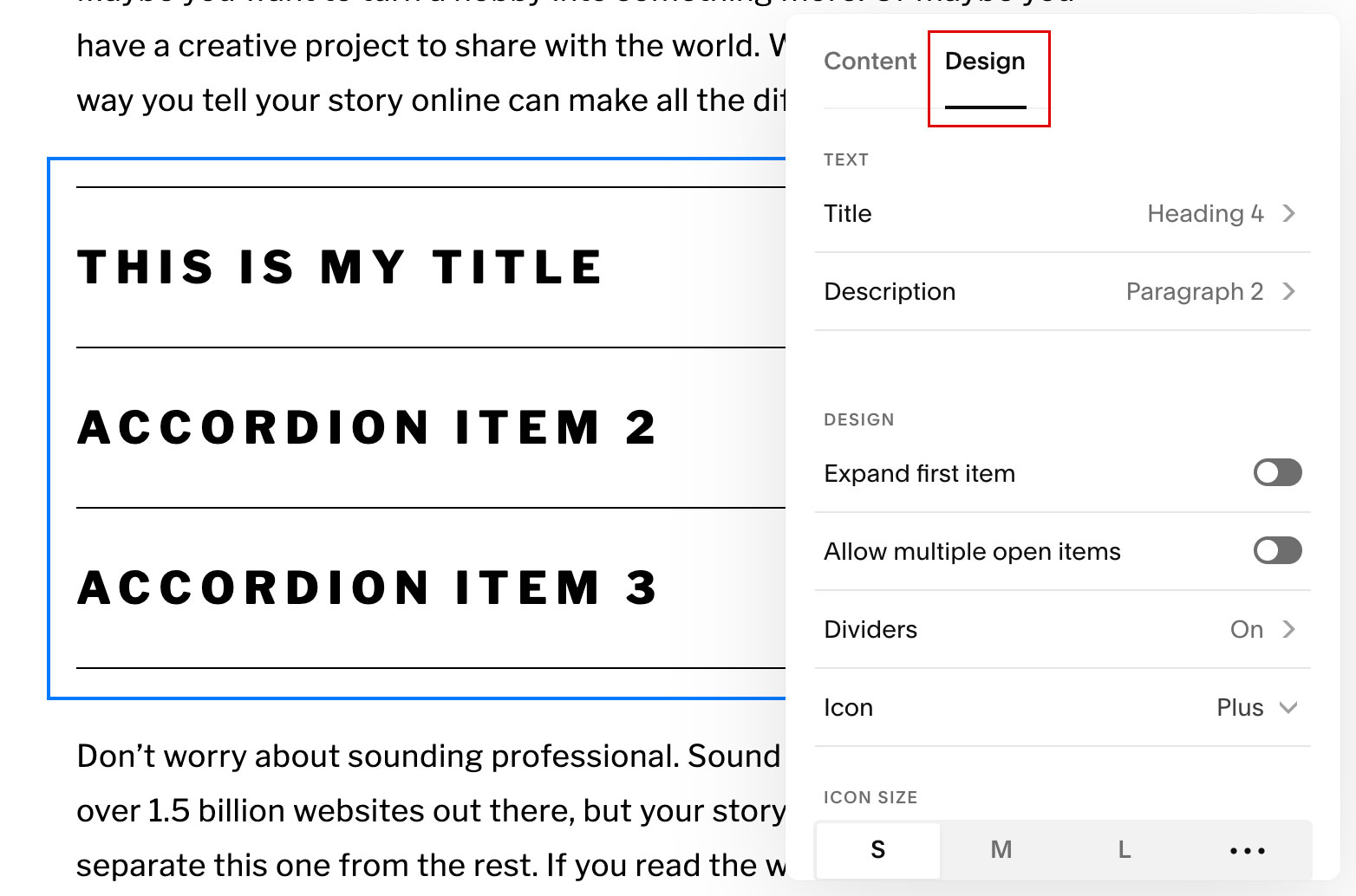
Task: Click the paragraph starting "Don't worry about sounding"
Action: pyautogui.click(x=431, y=810)
